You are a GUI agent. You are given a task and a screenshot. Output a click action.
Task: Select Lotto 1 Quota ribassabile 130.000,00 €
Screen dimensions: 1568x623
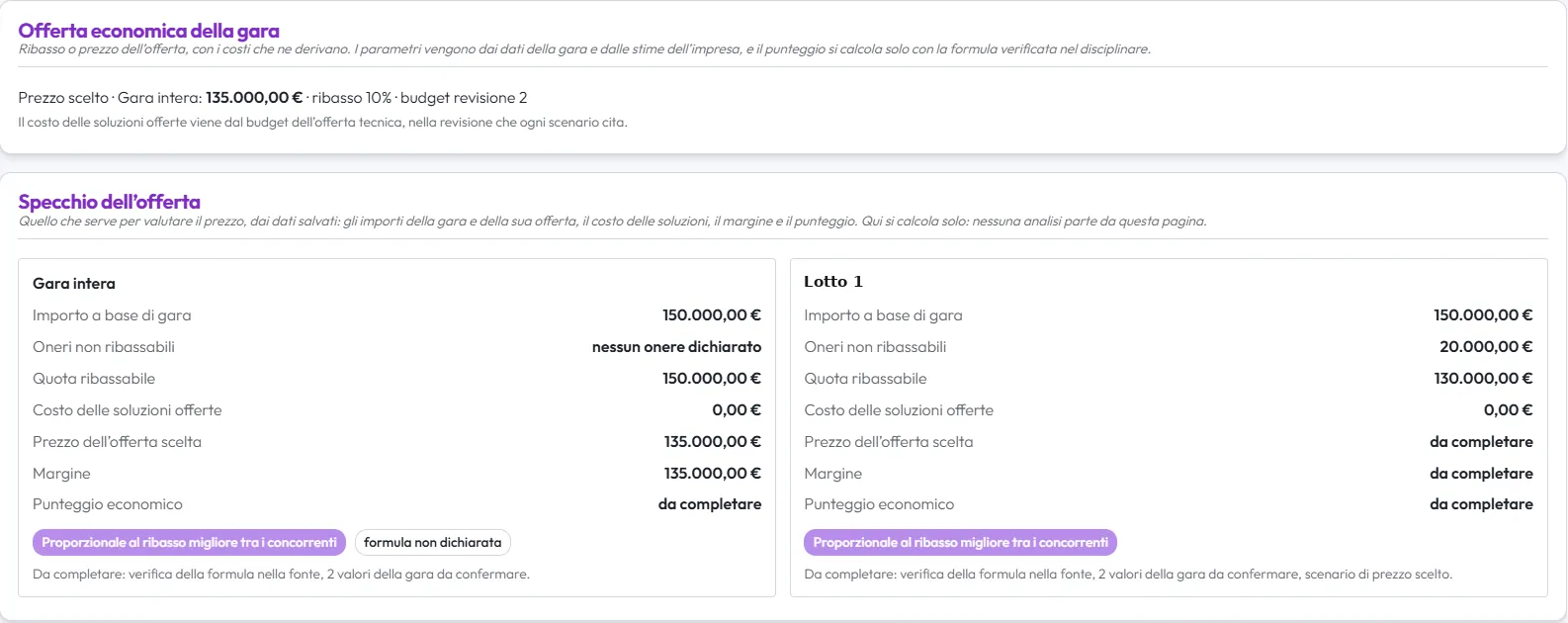[1483, 379]
